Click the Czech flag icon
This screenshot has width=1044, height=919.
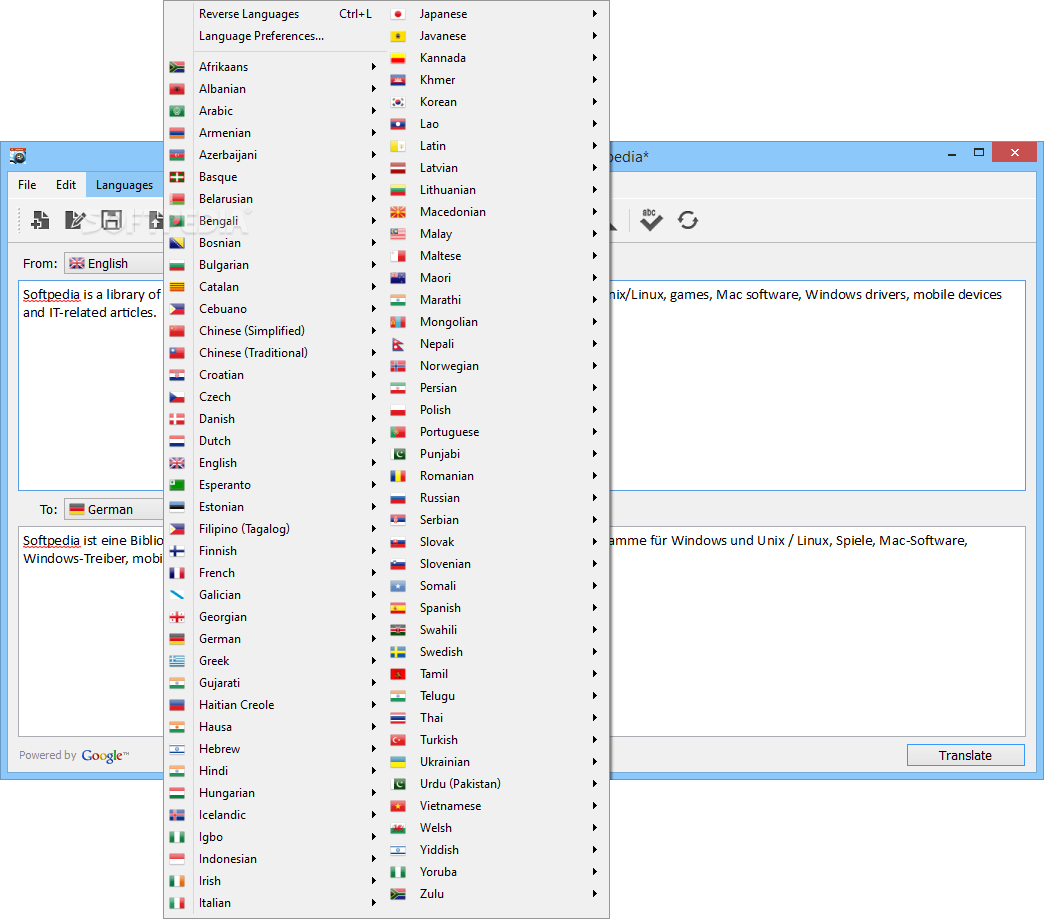tap(177, 397)
